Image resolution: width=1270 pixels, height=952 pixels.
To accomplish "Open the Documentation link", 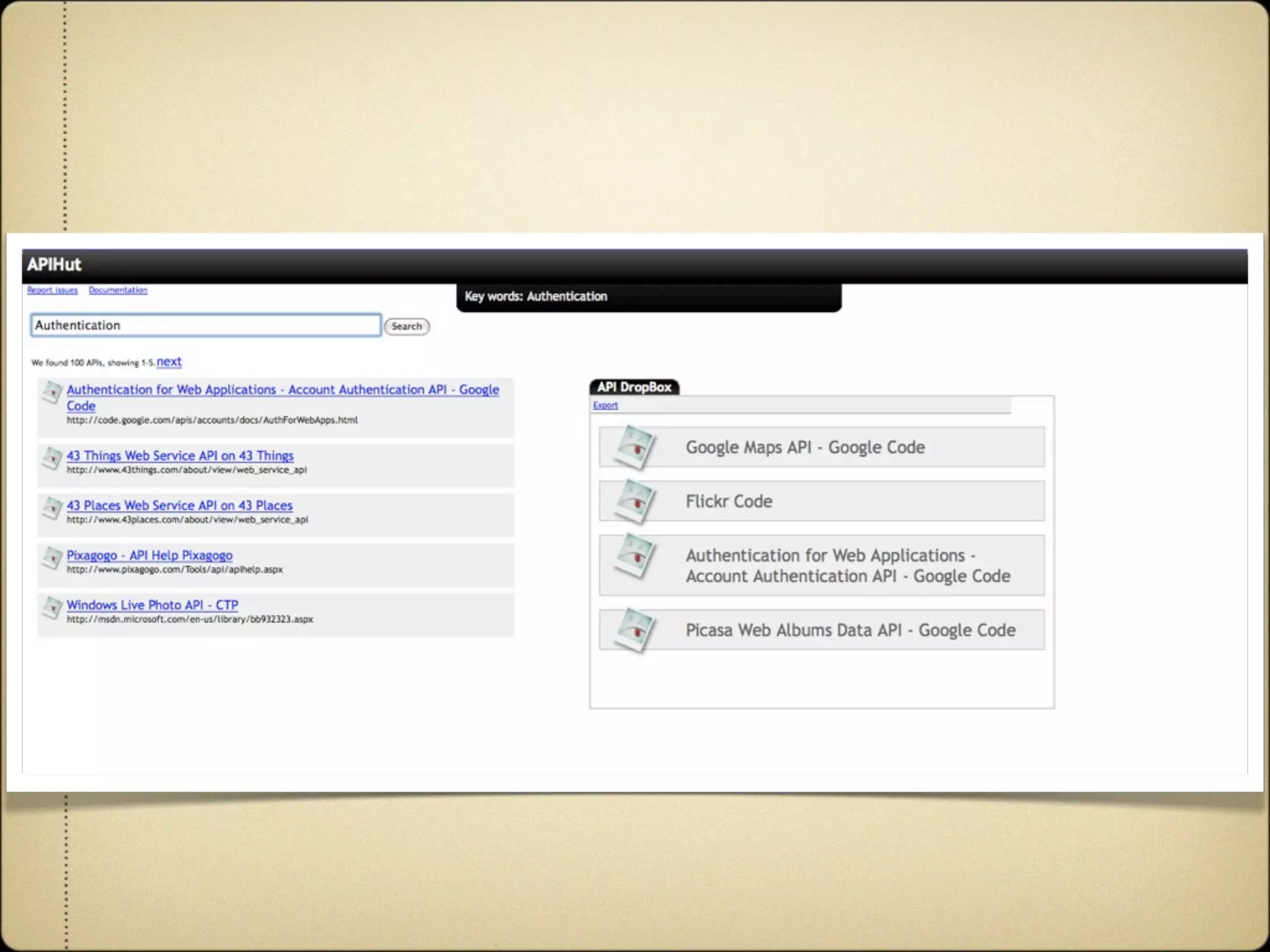I will (x=118, y=290).
